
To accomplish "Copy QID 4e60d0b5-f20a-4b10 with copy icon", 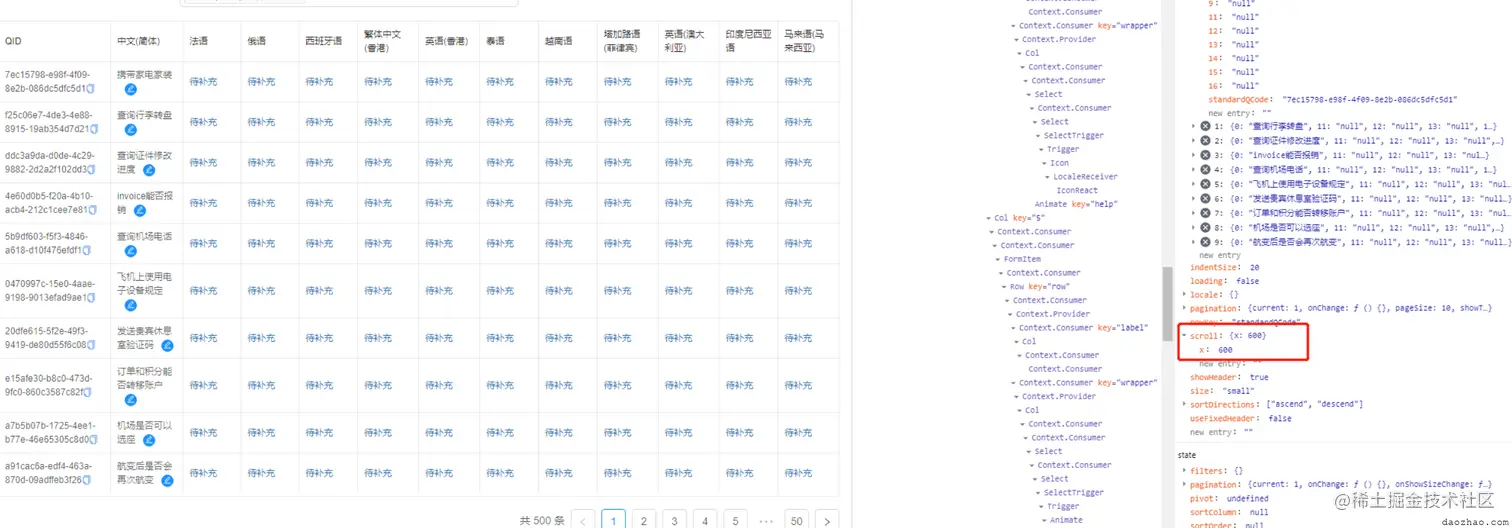I will tap(92, 210).
